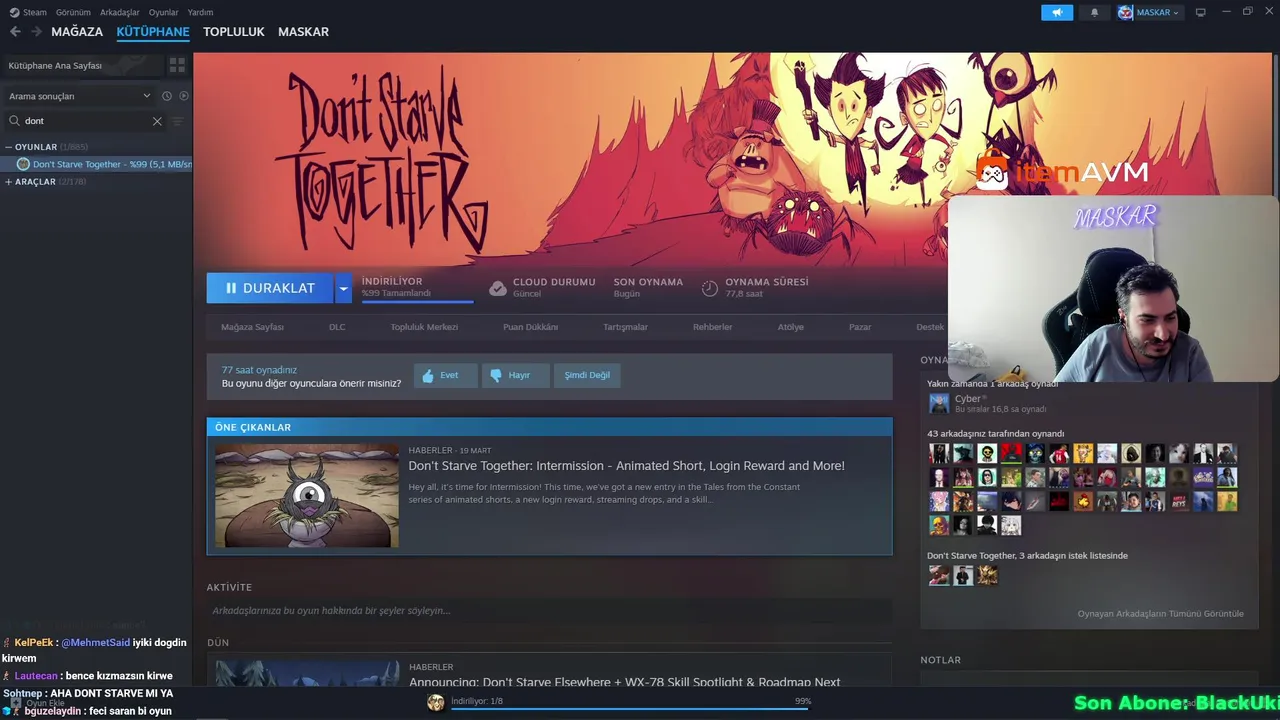Click 'İndiriliyor: 1/8' download status
The width and height of the screenshot is (1280, 720).
[477, 701]
